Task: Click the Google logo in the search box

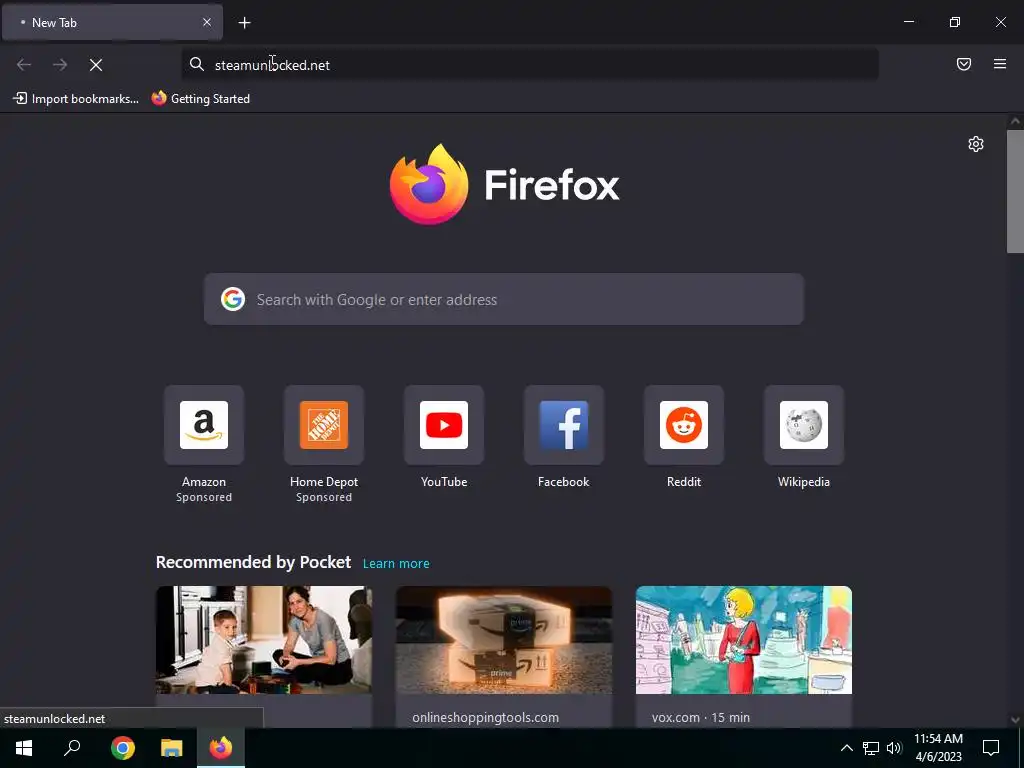Action: (x=233, y=299)
